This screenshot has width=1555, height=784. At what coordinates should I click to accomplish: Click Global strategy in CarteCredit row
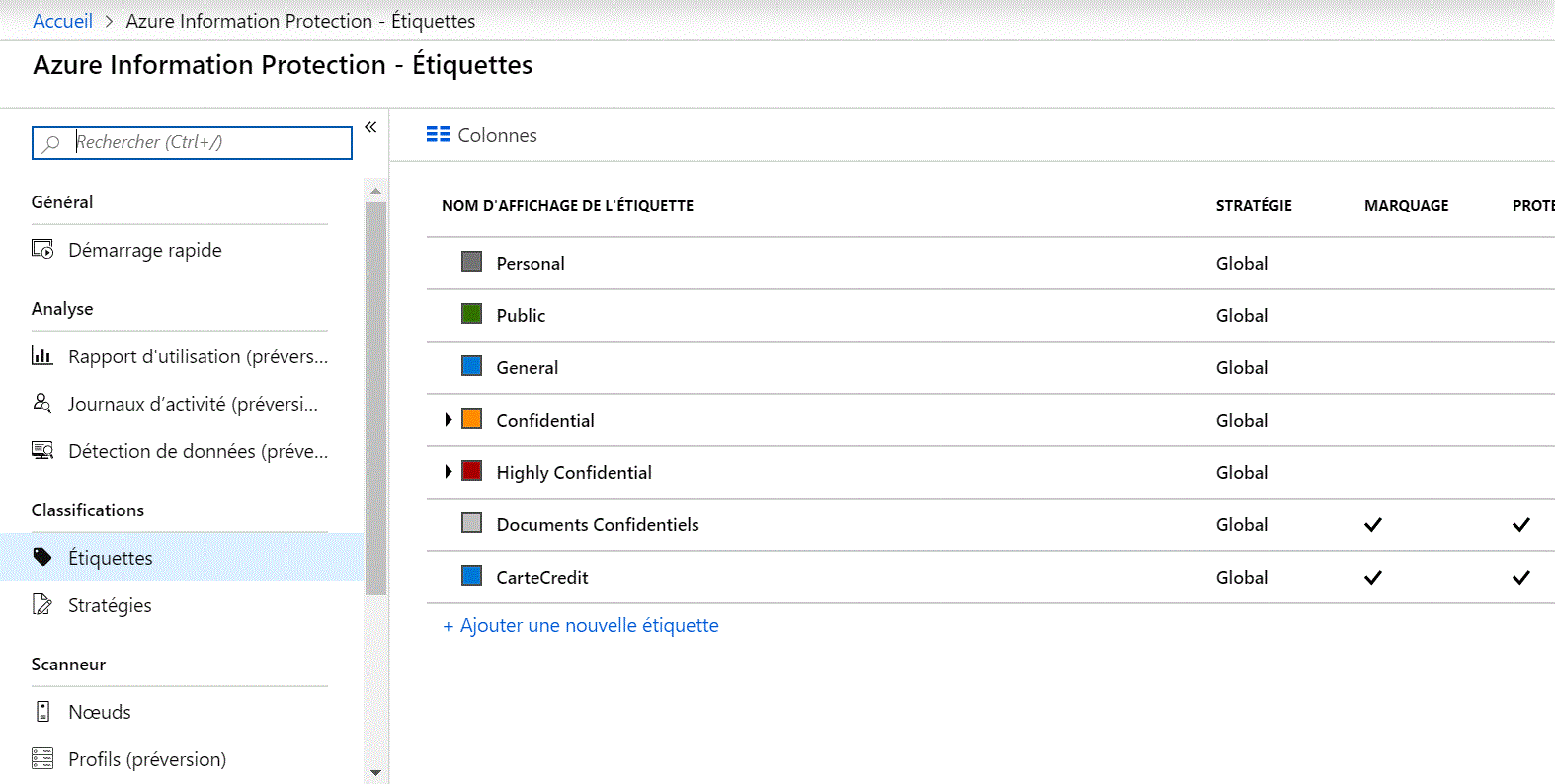point(1242,577)
